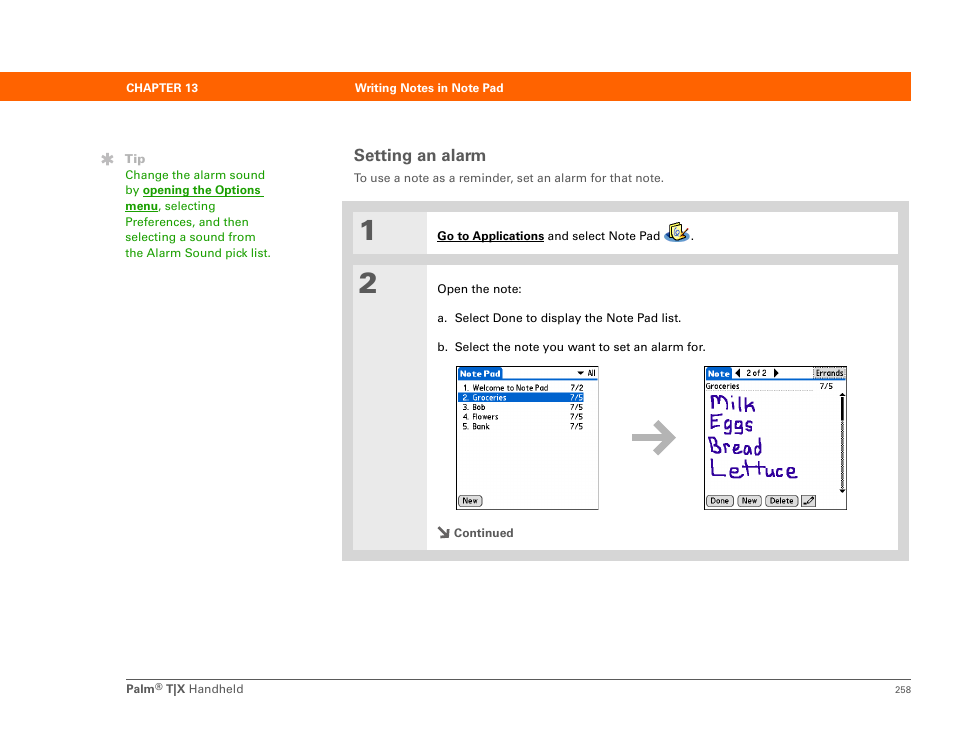The height and width of the screenshot is (738, 954).
Task: Click the '2 of 2' note counter
Action: click(x=756, y=373)
